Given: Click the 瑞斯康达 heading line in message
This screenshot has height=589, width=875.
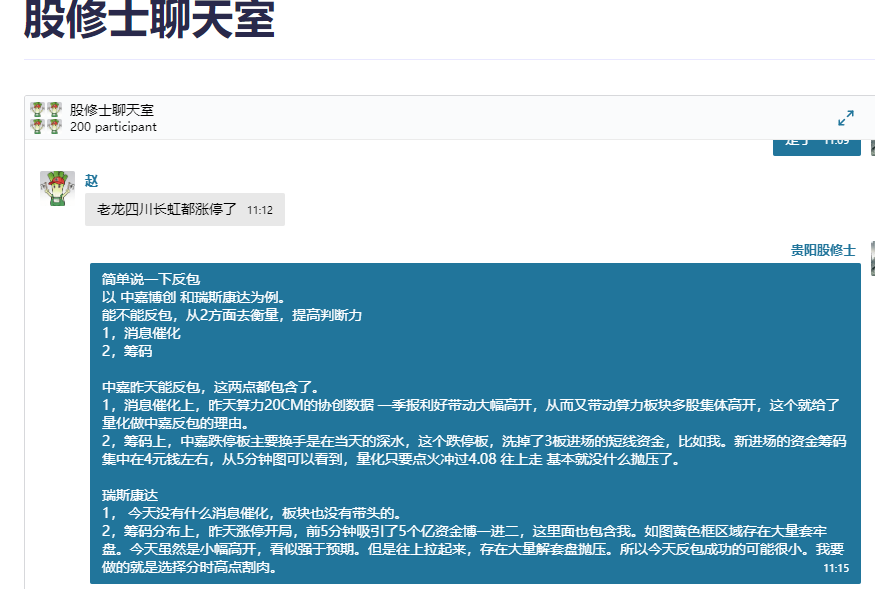Looking at the screenshot, I should tap(130, 495).
